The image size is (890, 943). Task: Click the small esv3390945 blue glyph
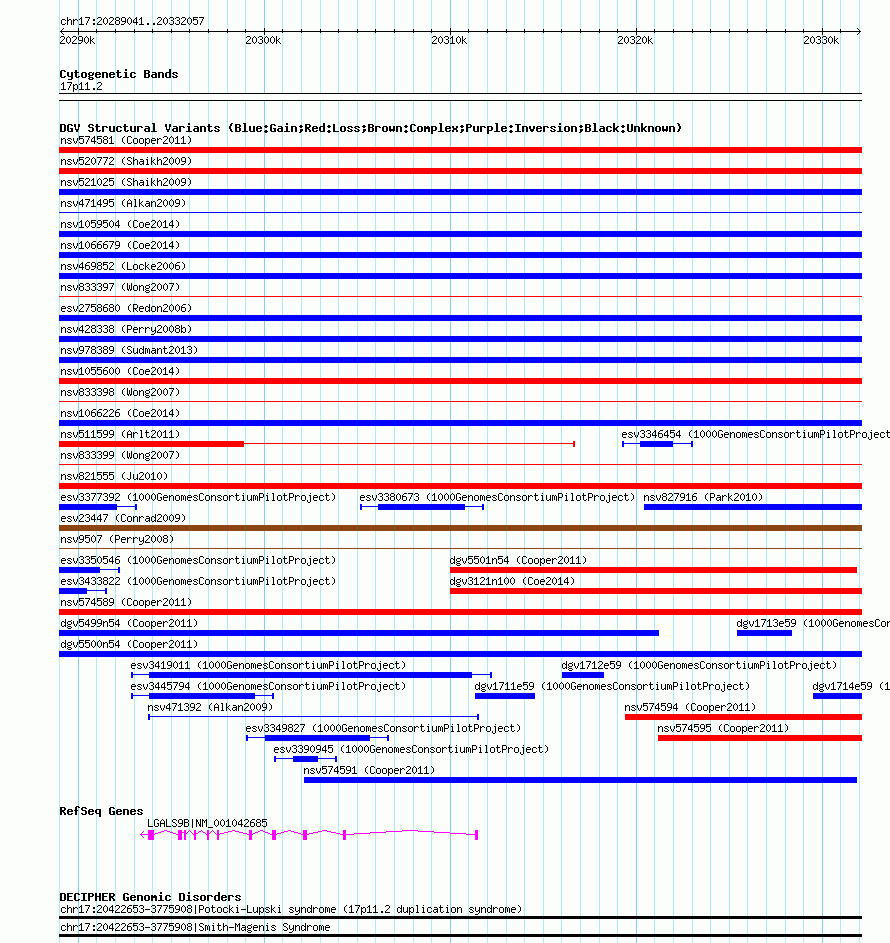pyautogui.click(x=305, y=759)
